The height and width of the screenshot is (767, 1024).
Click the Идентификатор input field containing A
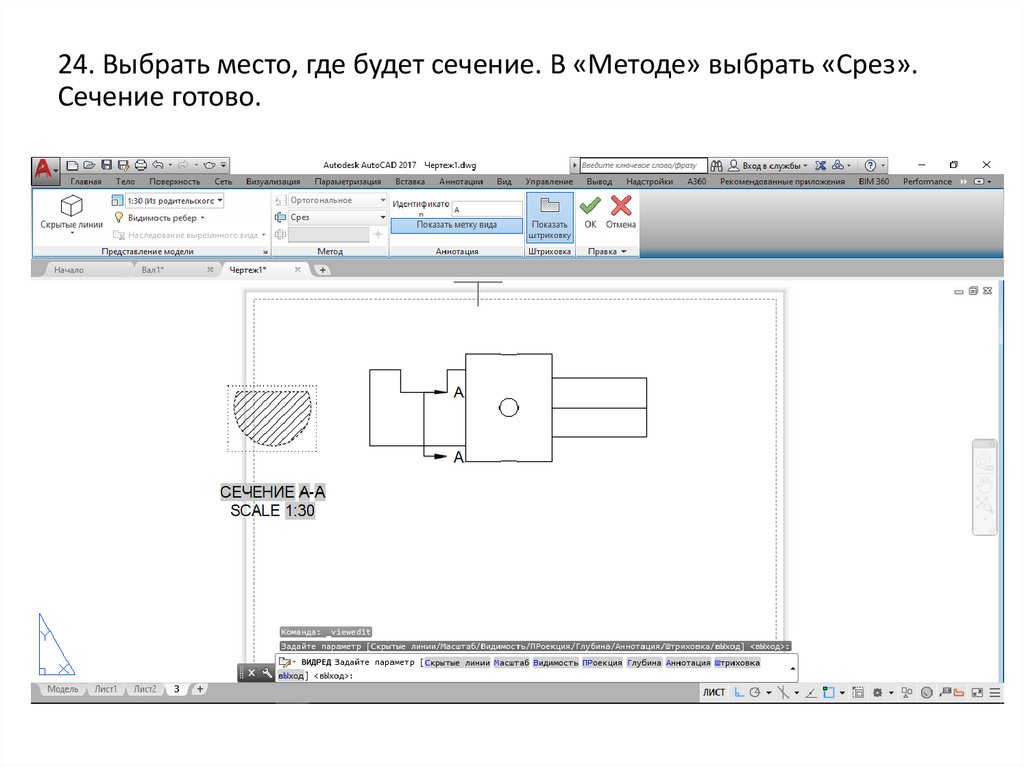487,209
